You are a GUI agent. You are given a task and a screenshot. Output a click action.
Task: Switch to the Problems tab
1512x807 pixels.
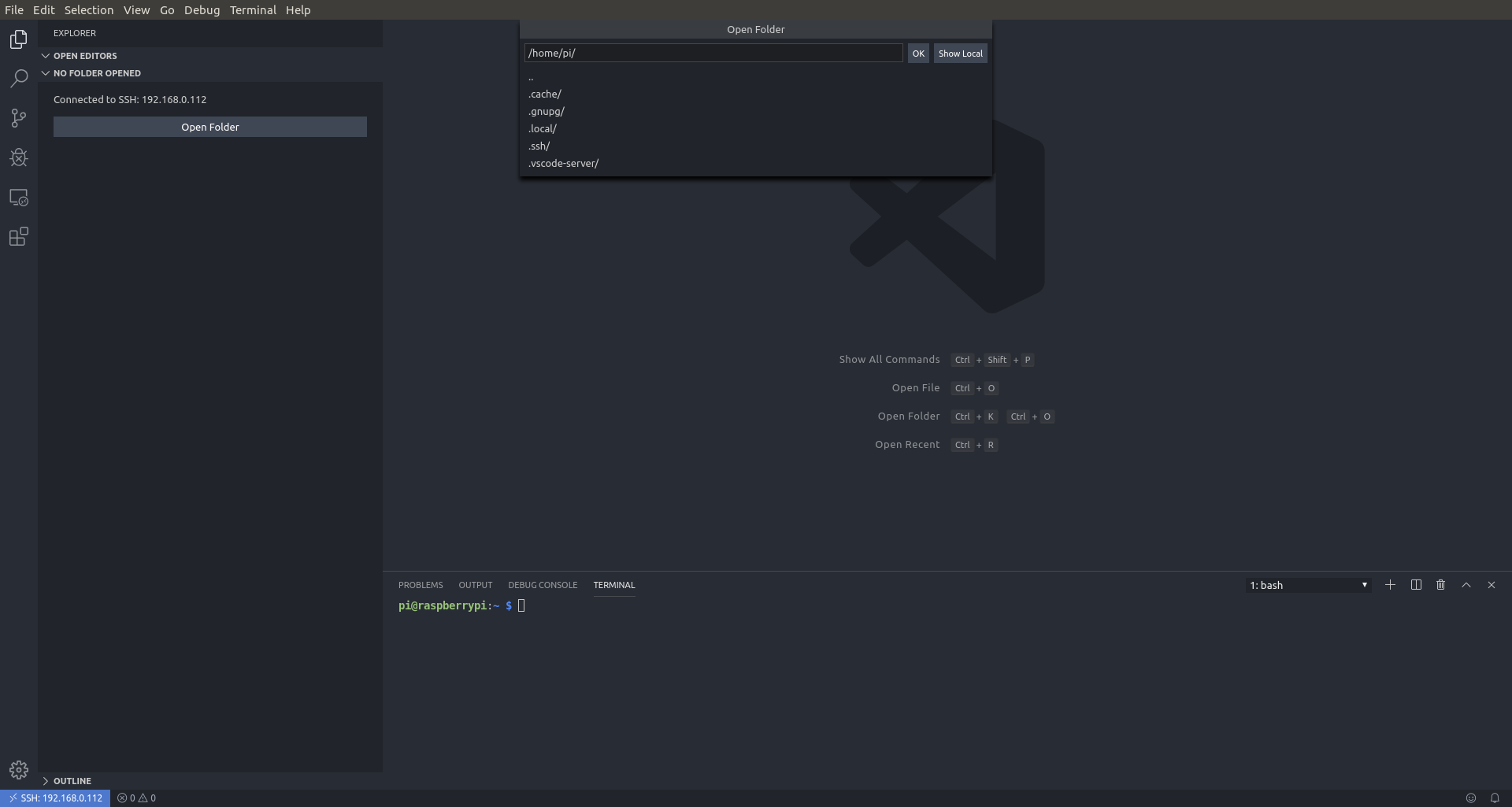(421, 585)
